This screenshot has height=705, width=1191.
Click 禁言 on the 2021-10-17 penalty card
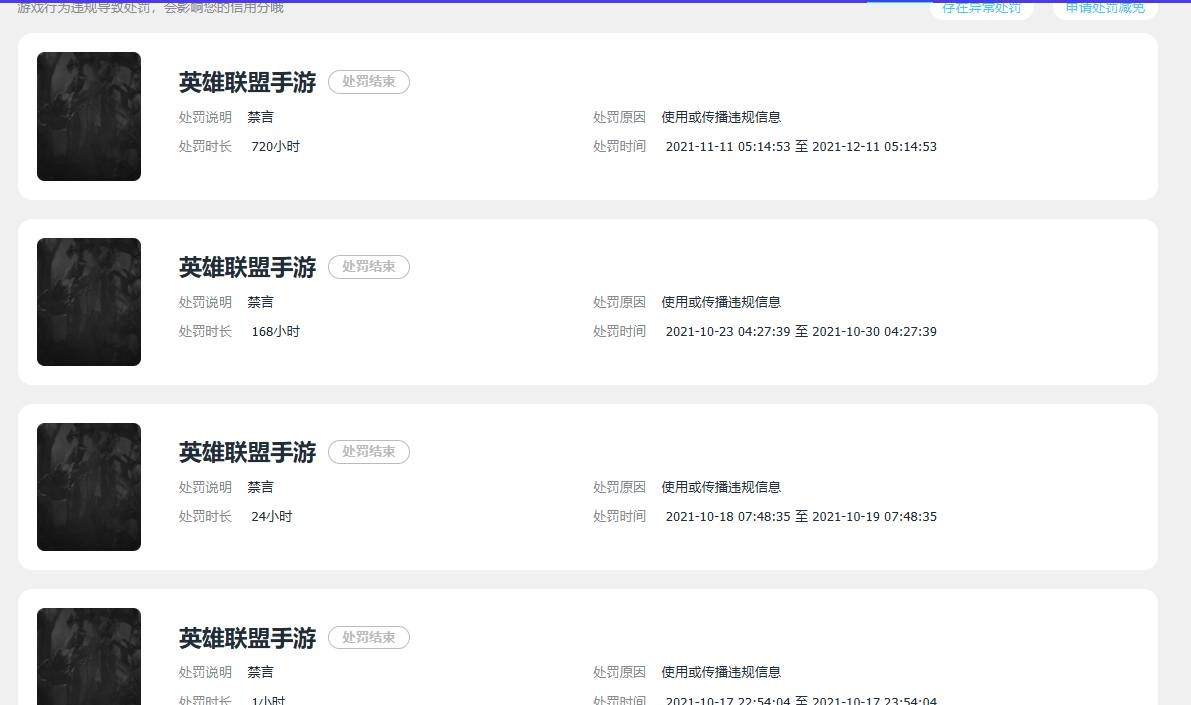click(261, 672)
